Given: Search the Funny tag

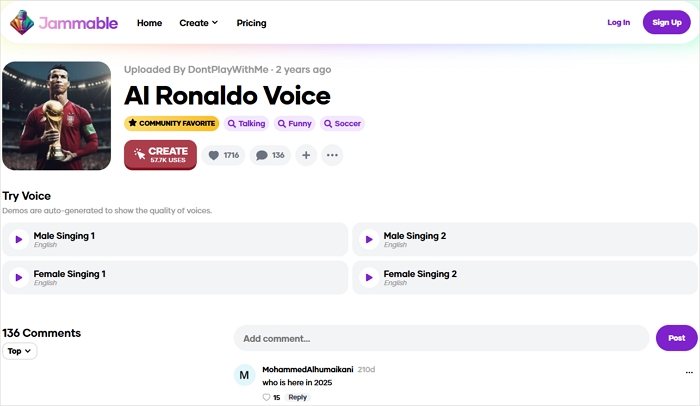Looking at the screenshot, I should click(x=295, y=123).
